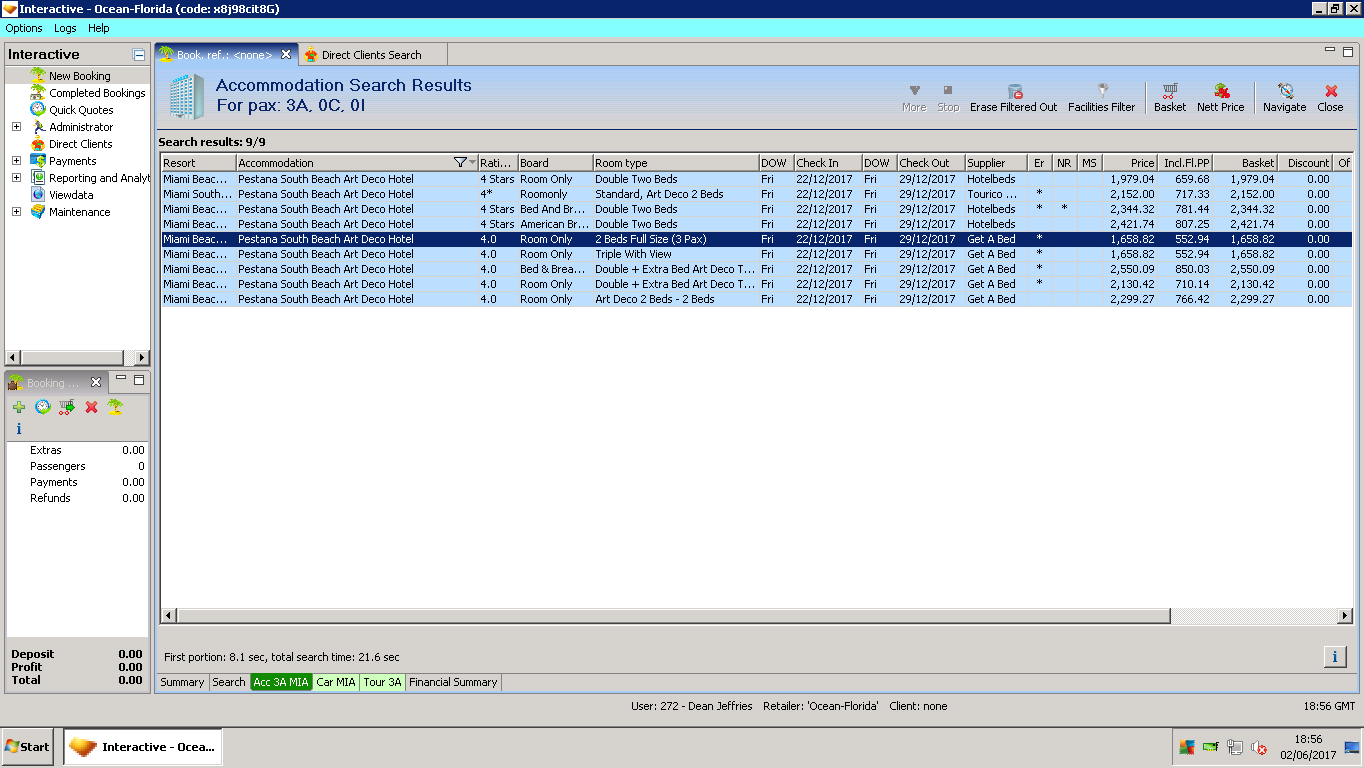Close the Booking panel tab

[96, 382]
